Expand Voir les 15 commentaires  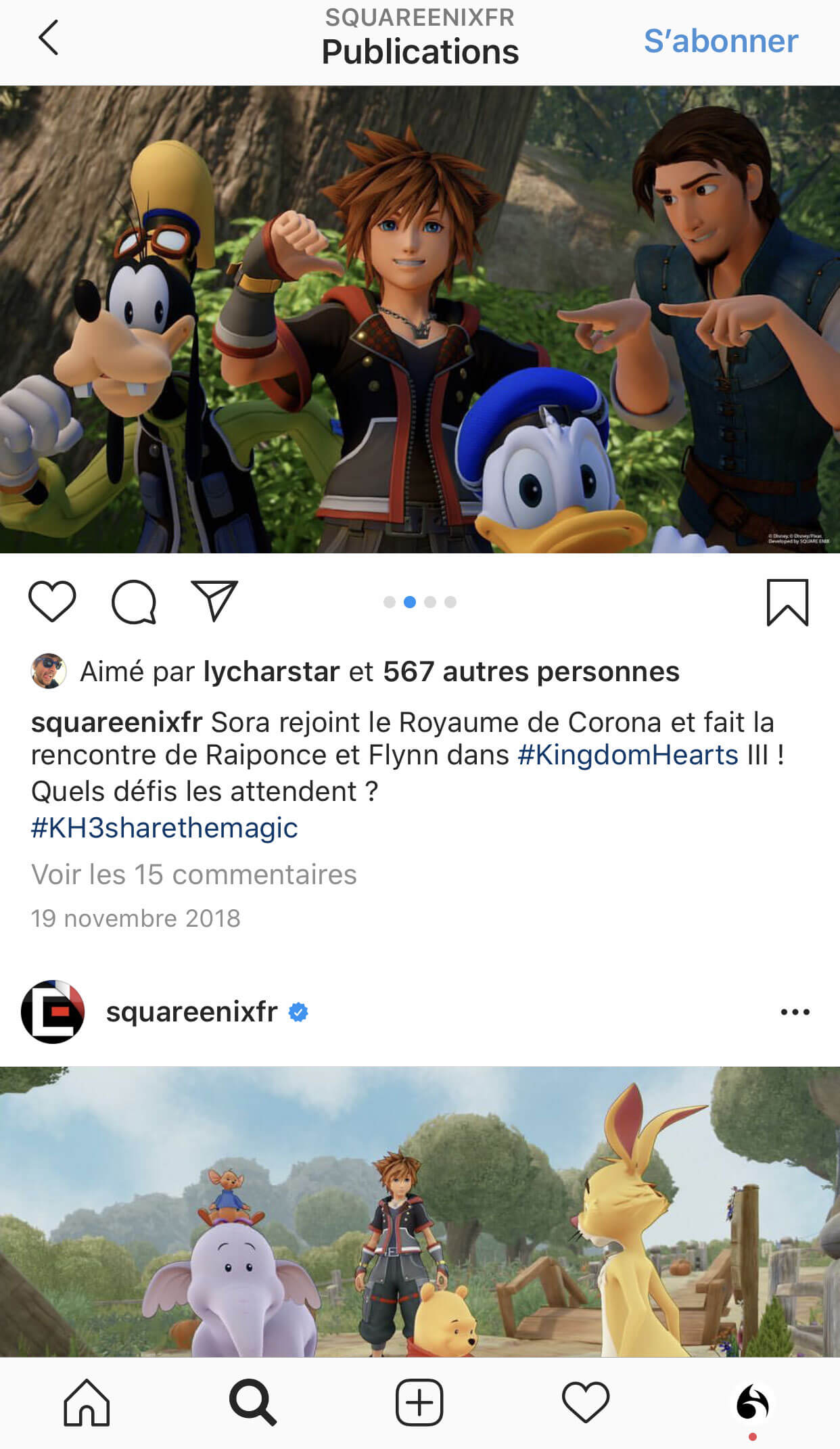(193, 874)
